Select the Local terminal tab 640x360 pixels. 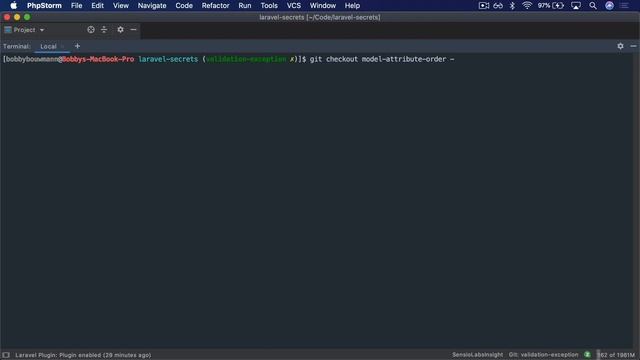click(48, 47)
